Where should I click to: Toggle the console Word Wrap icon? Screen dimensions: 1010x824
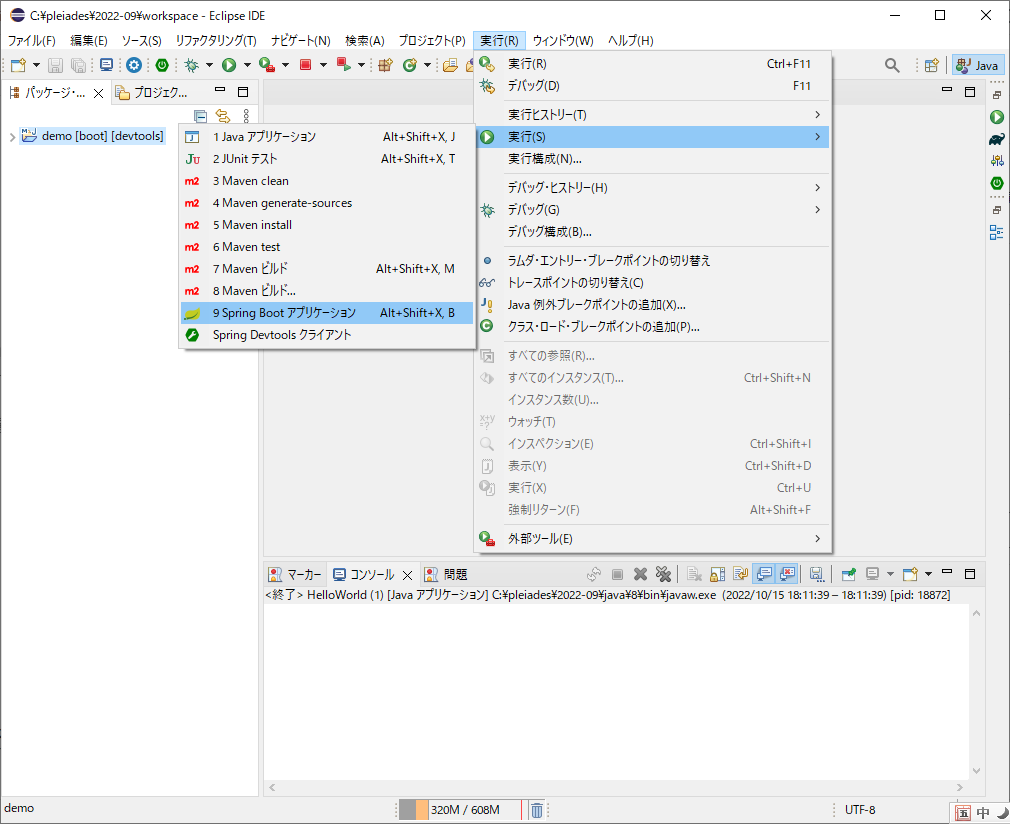[740, 574]
